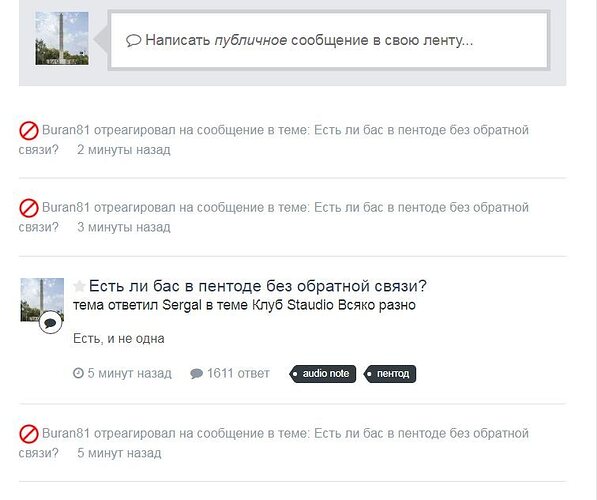Image resolution: width=597 pixels, height=500 pixels.
Task: Open the '1611 ответ' replies count
Action: 238,373
